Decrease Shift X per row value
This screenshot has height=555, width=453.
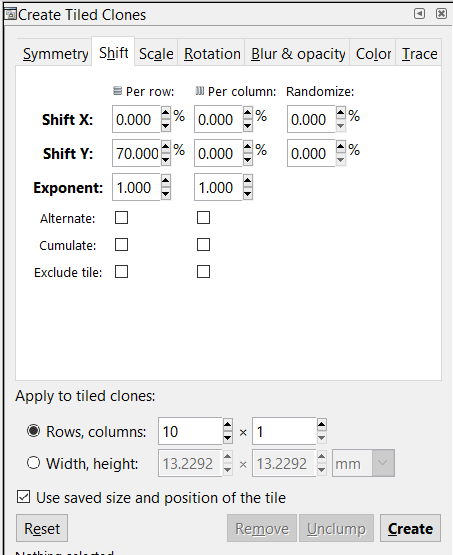coord(166,125)
